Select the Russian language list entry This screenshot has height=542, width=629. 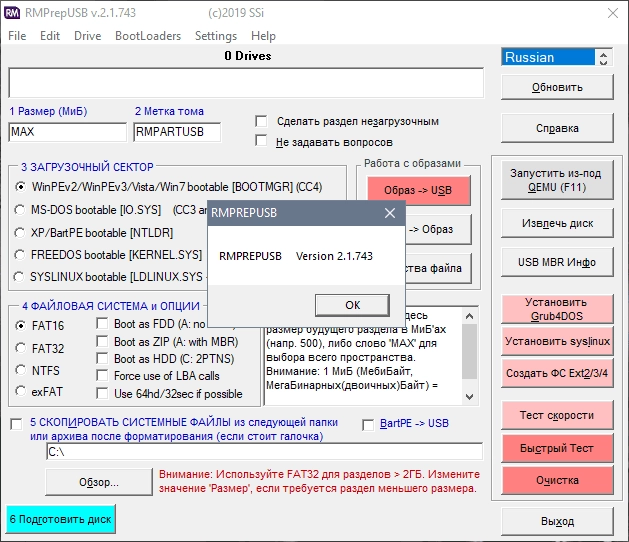coord(548,57)
